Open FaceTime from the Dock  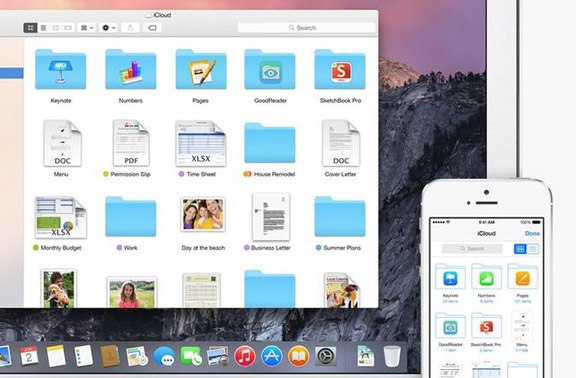coord(191,356)
